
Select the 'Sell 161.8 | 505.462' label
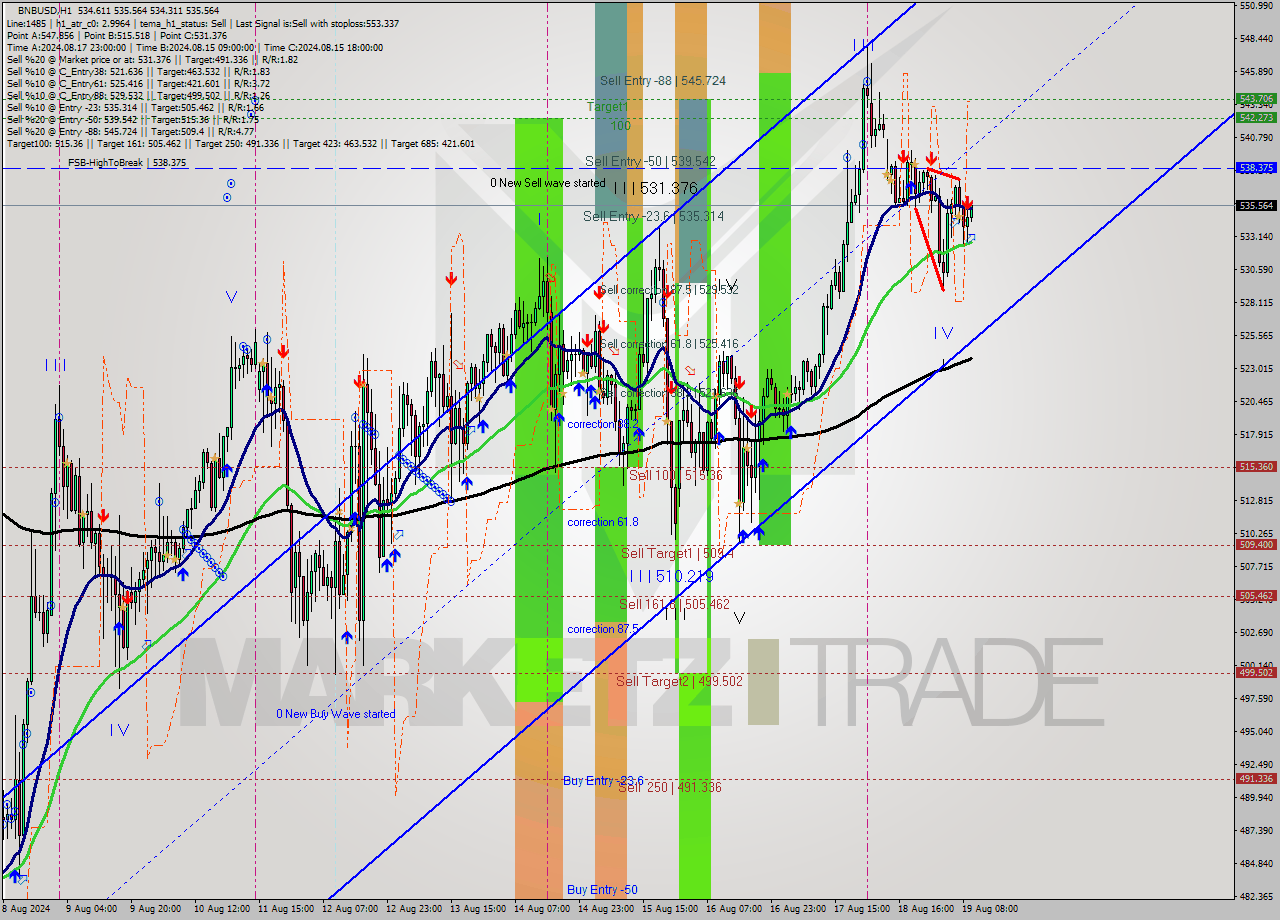click(674, 604)
